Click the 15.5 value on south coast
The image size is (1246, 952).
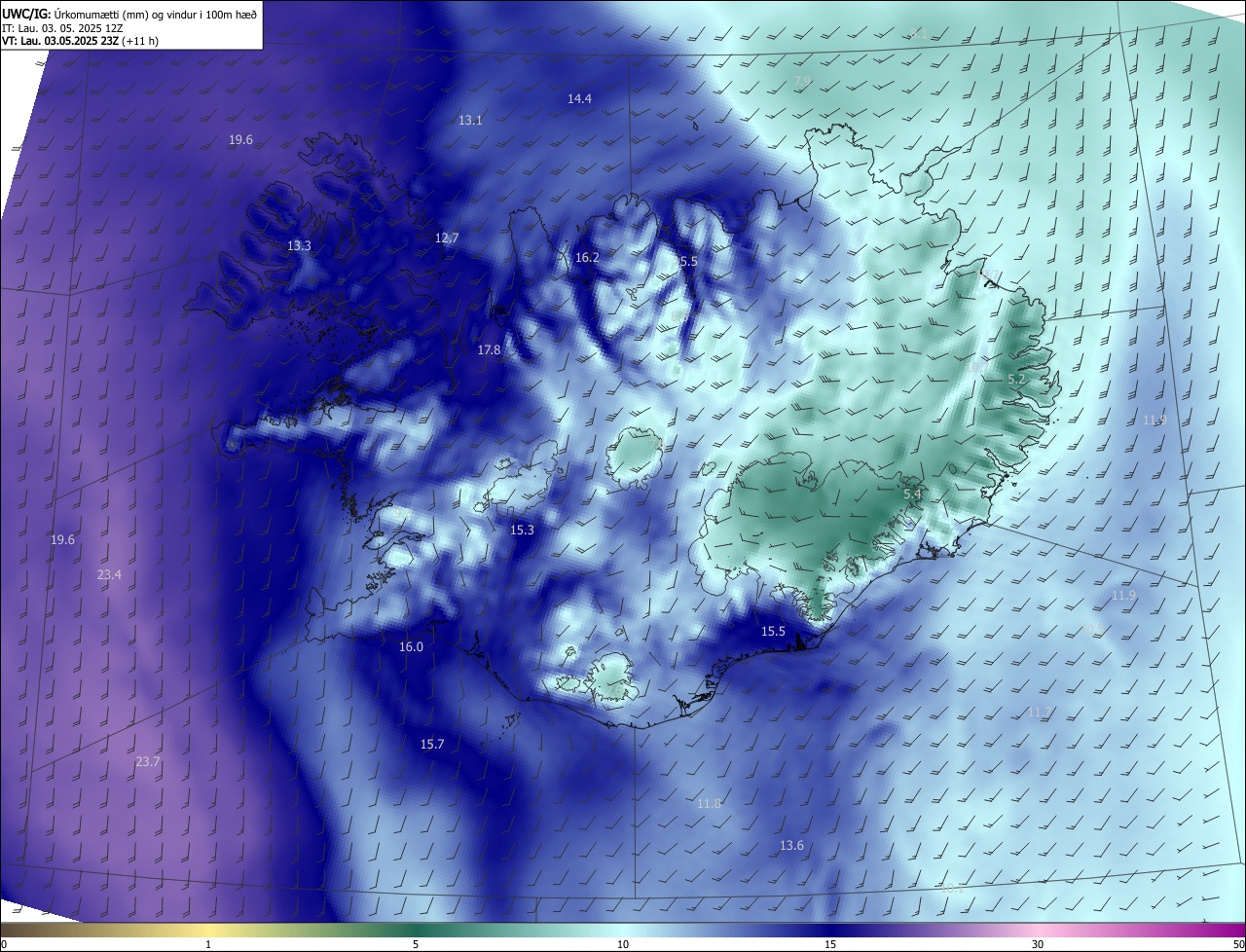tap(773, 631)
